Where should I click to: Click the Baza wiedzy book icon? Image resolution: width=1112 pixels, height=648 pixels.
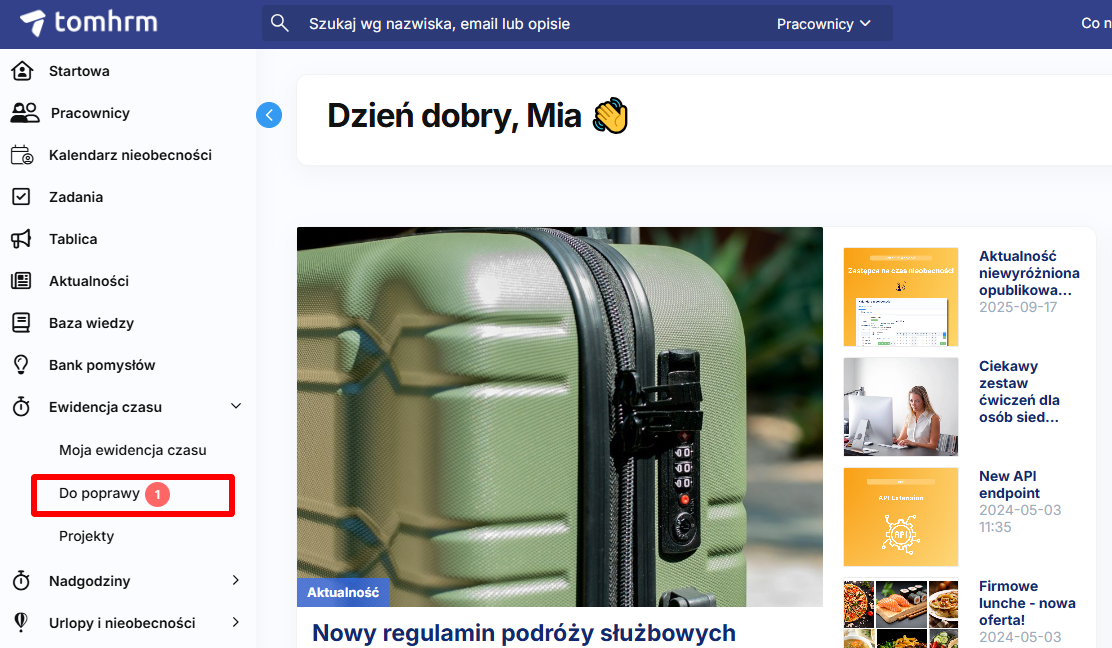(21, 323)
